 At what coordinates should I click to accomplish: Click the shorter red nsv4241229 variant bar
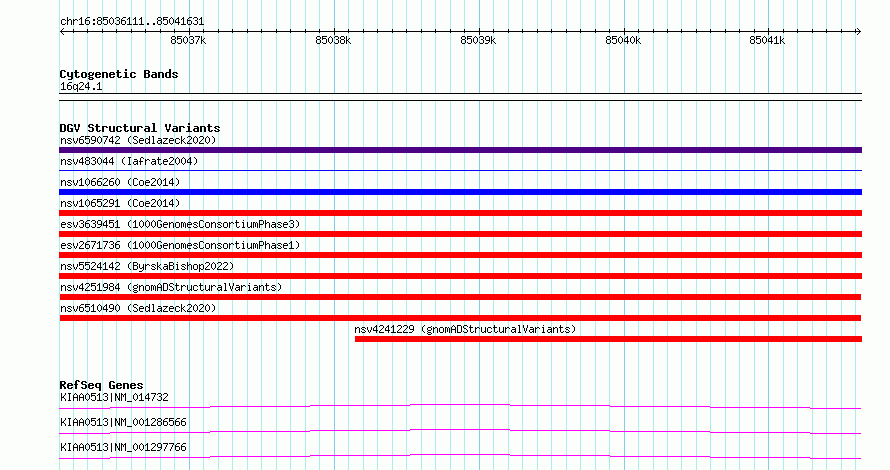(x=608, y=339)
